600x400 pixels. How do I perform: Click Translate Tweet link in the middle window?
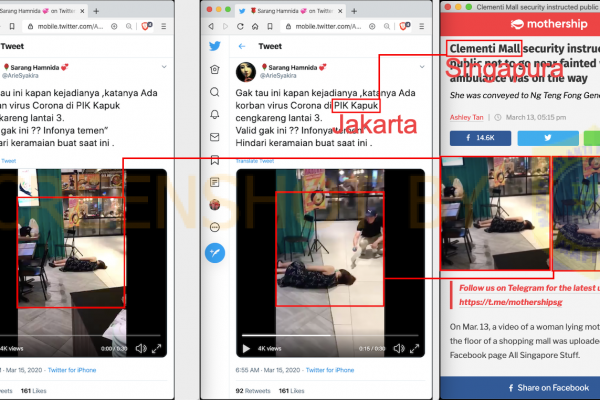[255, 161]
